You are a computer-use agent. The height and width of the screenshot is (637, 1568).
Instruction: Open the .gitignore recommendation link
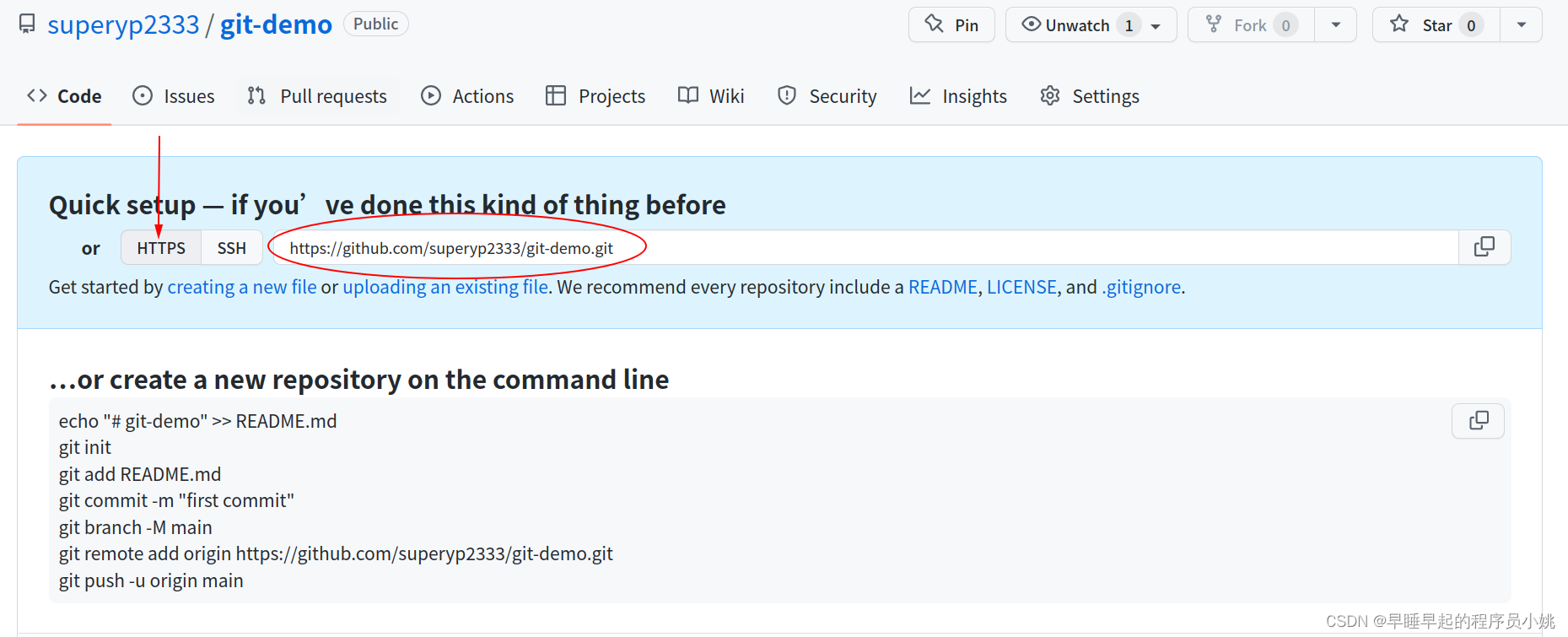(1141, 287)
